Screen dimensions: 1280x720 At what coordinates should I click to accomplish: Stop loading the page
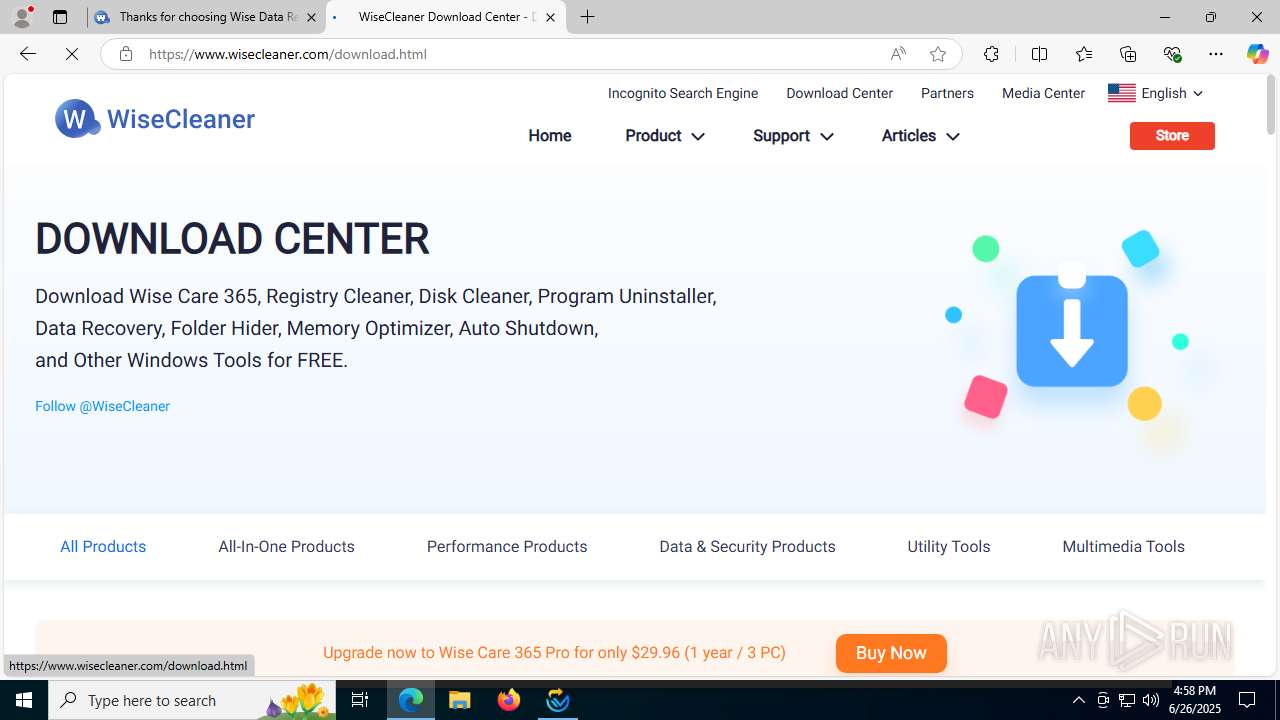(72, 54)
